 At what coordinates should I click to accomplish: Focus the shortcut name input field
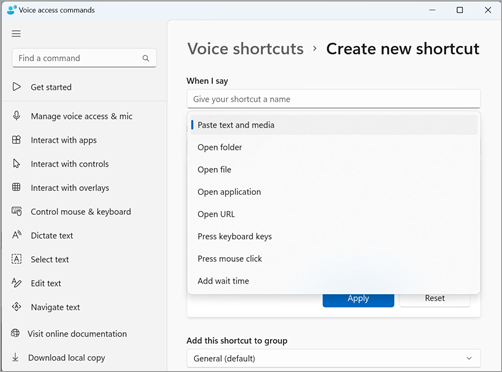pyautogui.click(x=333, y=99)
